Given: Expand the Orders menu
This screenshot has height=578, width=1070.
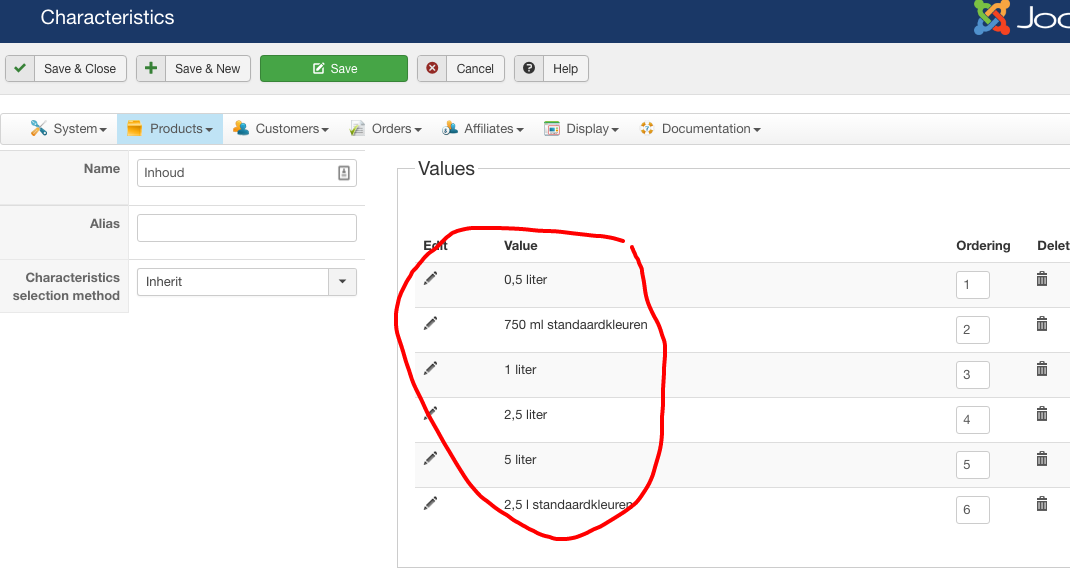Looking at the screenshot, I should pyautogui.click(x=386, y=128).
